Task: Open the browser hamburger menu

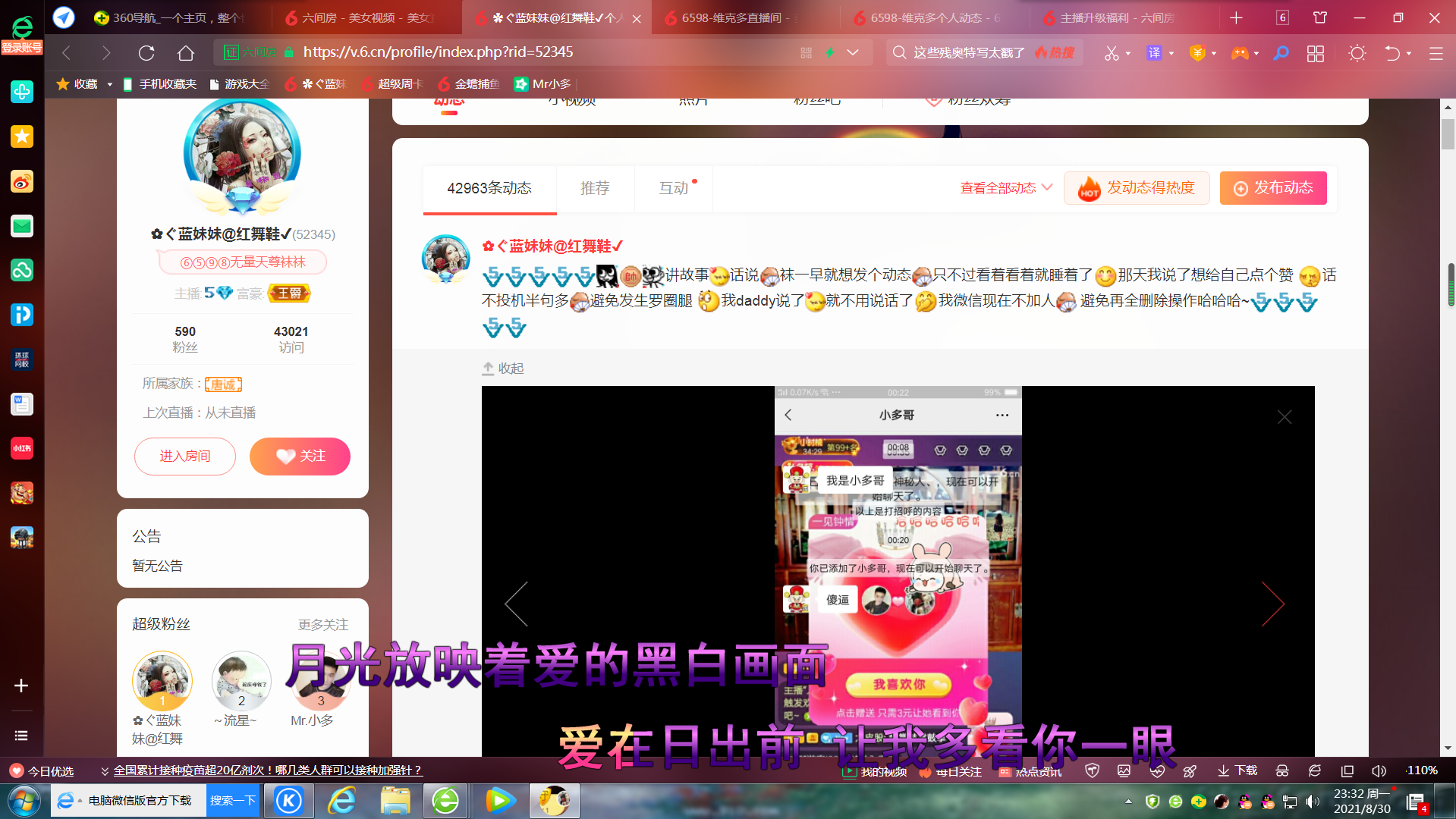Action: pyautogui.click(x=1436, y=53)
